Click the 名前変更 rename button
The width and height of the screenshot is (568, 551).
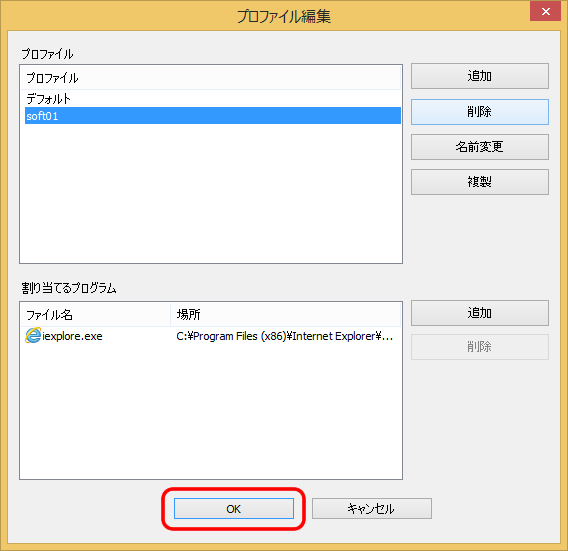[480, 147]
